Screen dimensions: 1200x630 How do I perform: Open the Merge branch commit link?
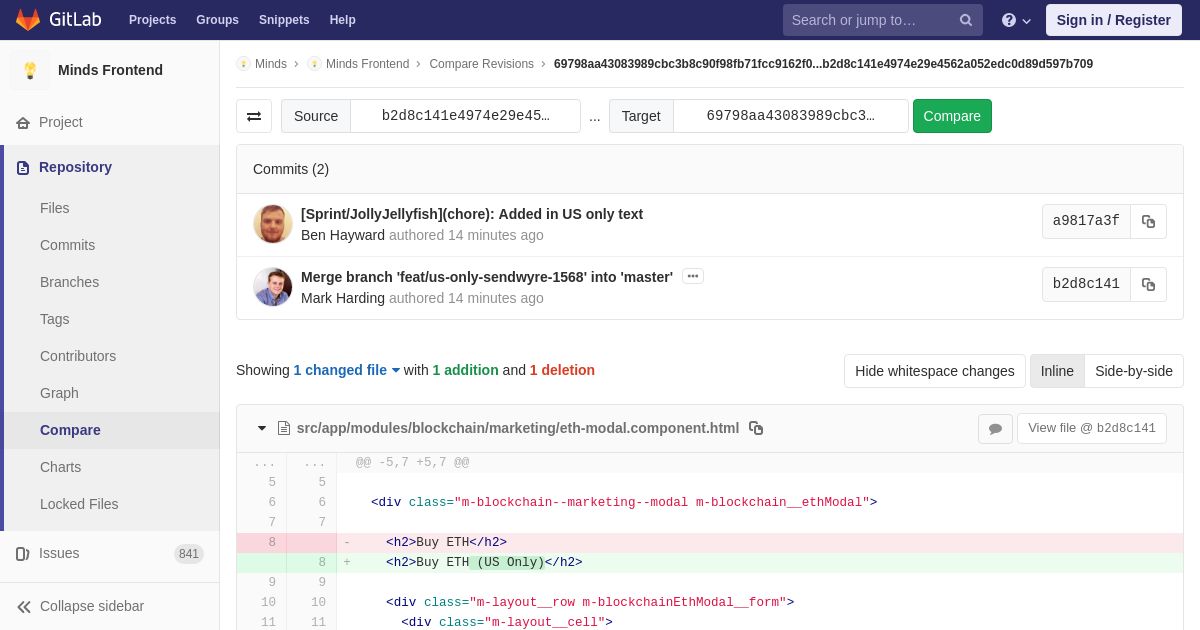click(487, 277)
